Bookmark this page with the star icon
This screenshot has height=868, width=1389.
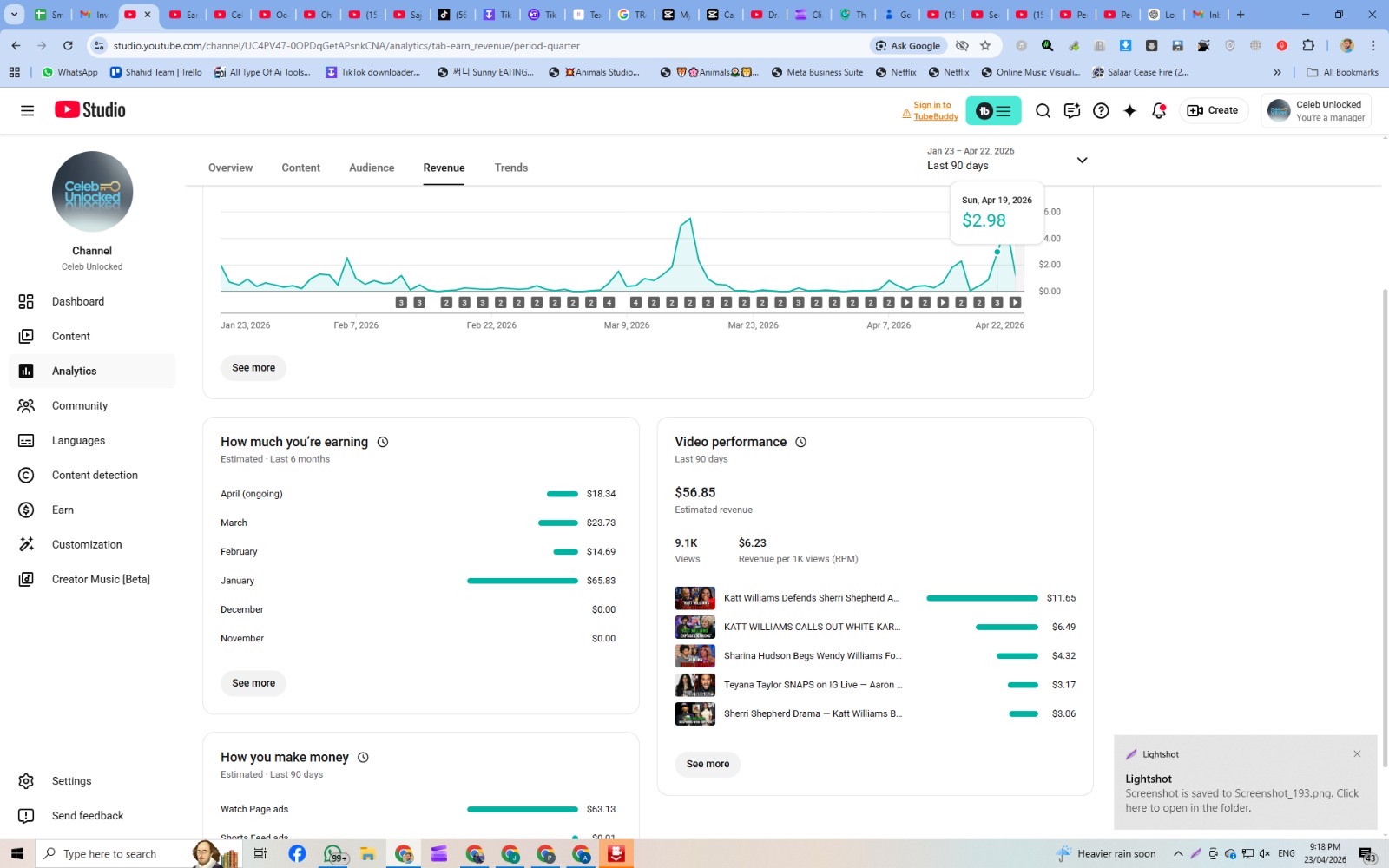pyautogui.click(x=985, y=46)
